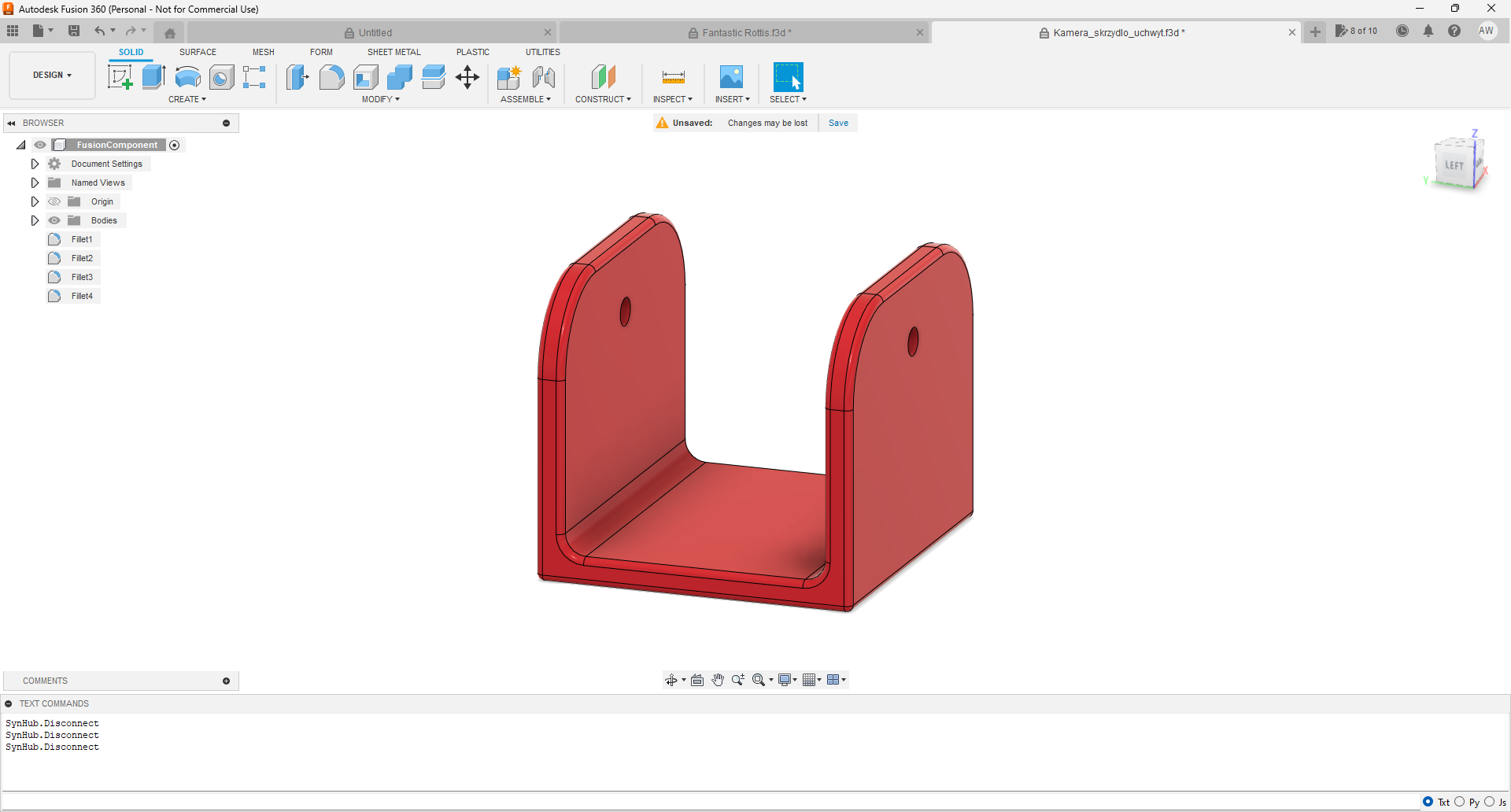Select the Create Sketch tool
Viewport: 1511px width, 812px height.
coord(120,77)
